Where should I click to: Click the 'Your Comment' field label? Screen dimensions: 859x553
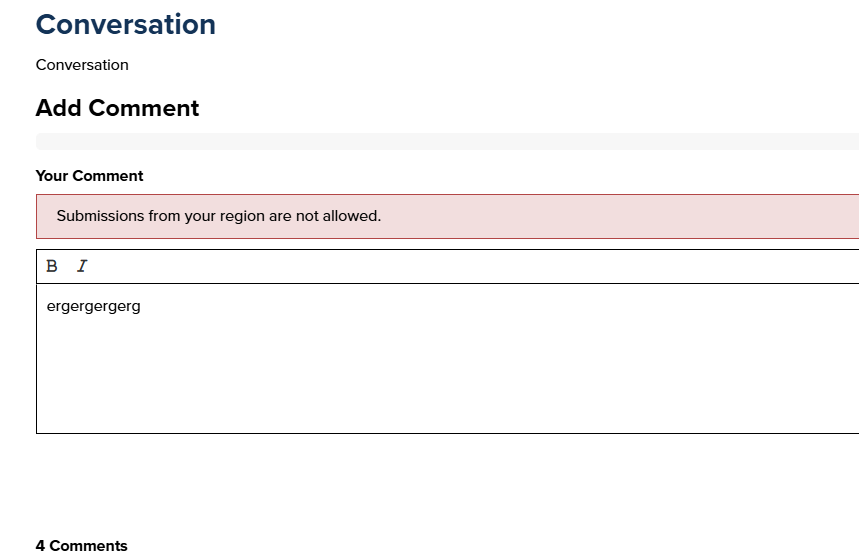(x=89, y=176)
